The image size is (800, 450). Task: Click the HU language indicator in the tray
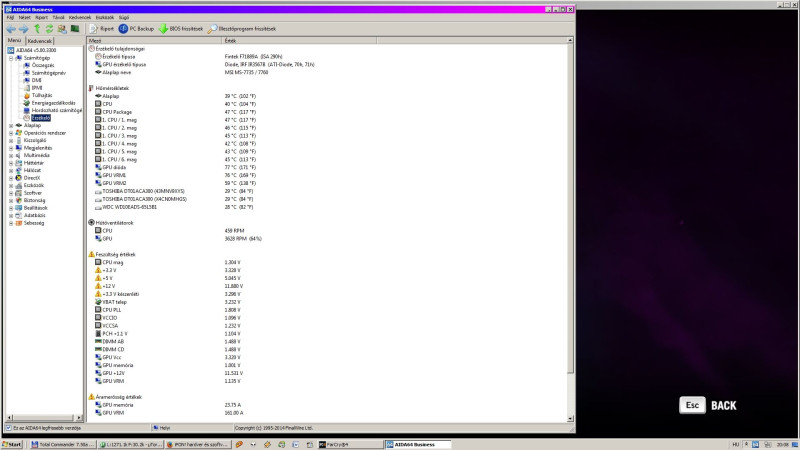click(x=736, y=445)
